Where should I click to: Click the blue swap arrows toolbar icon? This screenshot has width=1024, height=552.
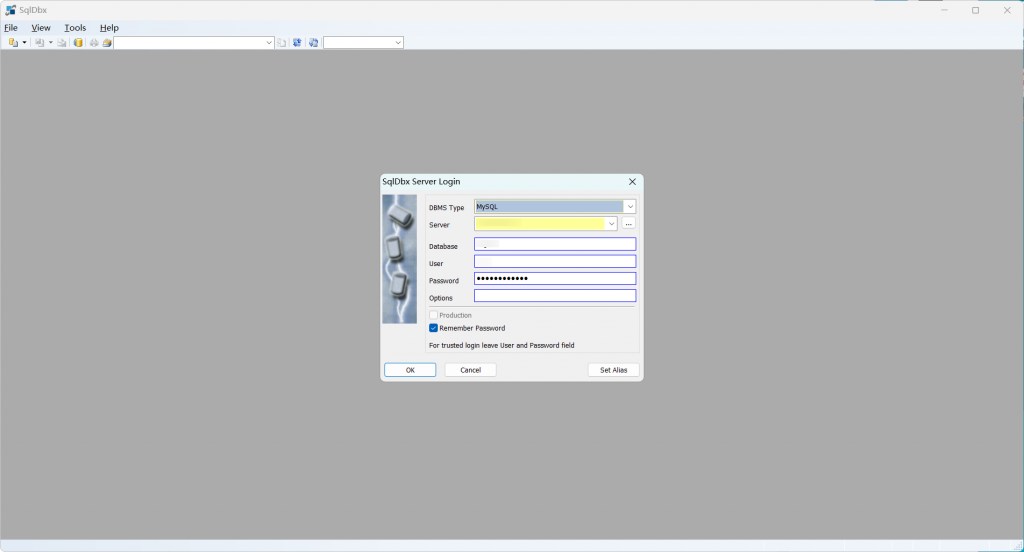pos(313,42)
